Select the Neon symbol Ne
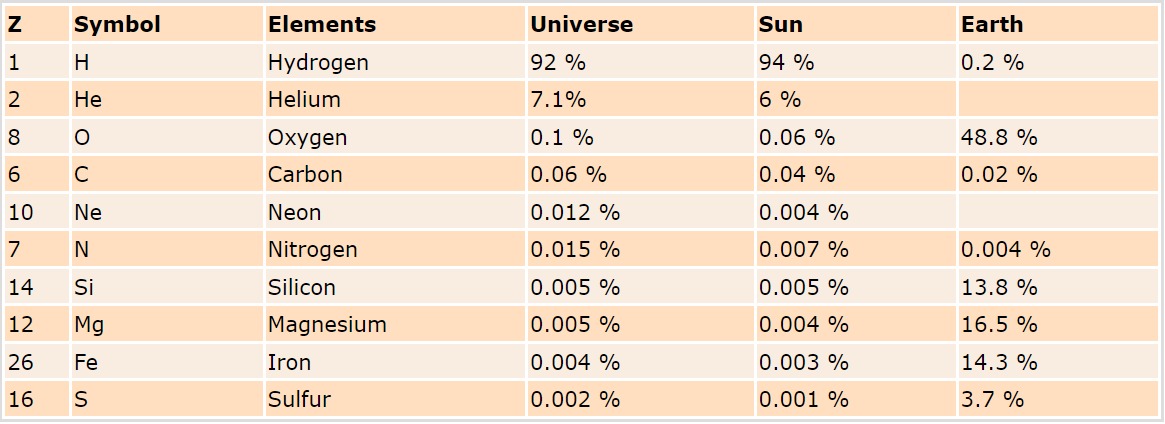 coord(88,212)
